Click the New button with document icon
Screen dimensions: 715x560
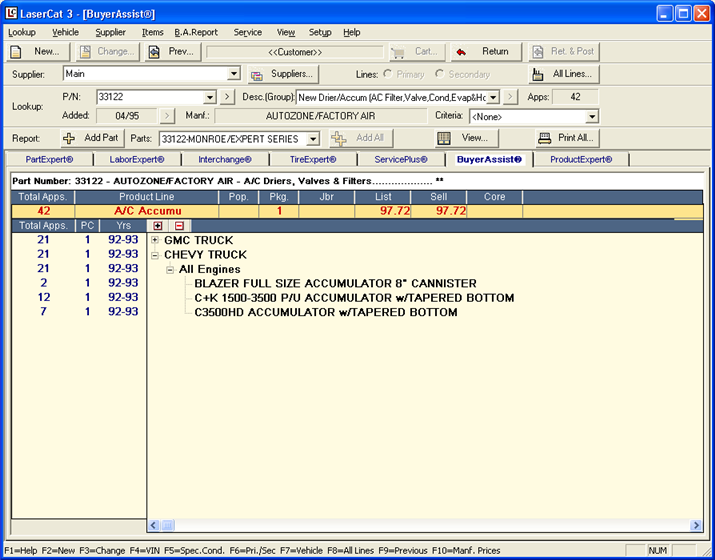[x=36, y=51]
